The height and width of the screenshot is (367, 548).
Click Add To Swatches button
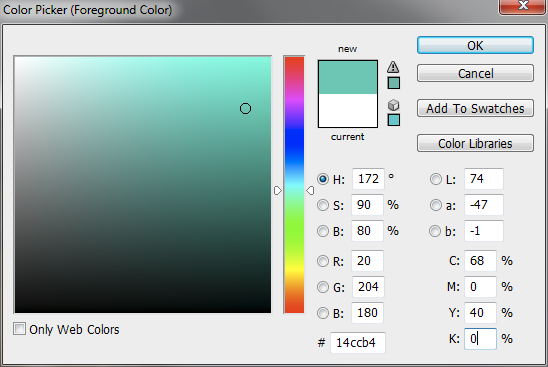click(x=475, y=108)
